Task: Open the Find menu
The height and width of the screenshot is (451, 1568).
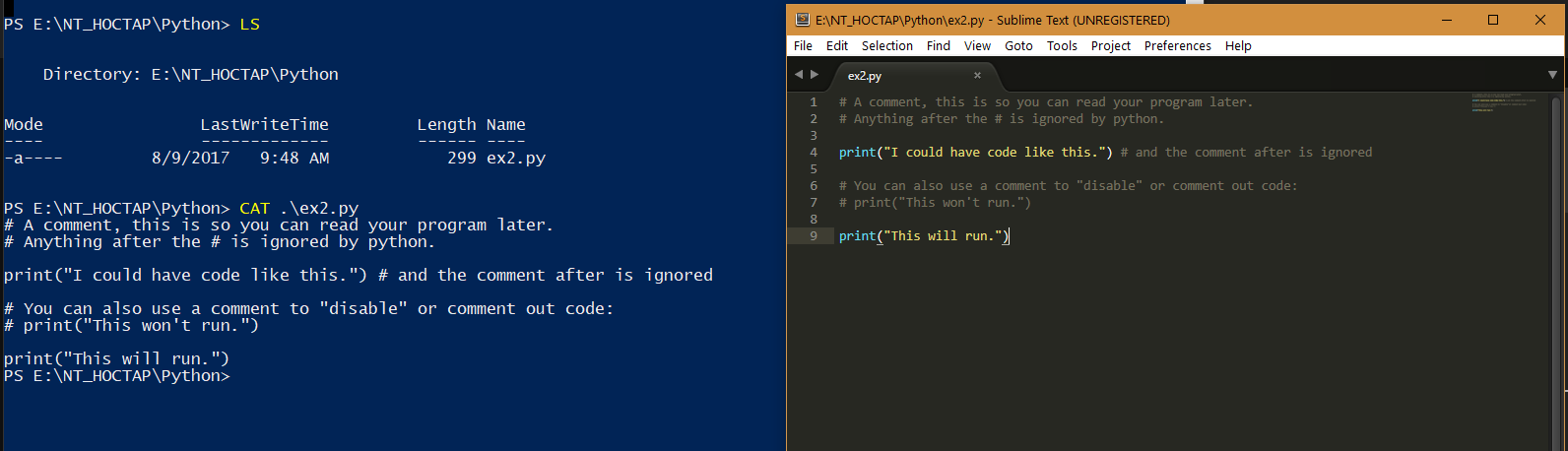Action: click(x=939, y=45)
